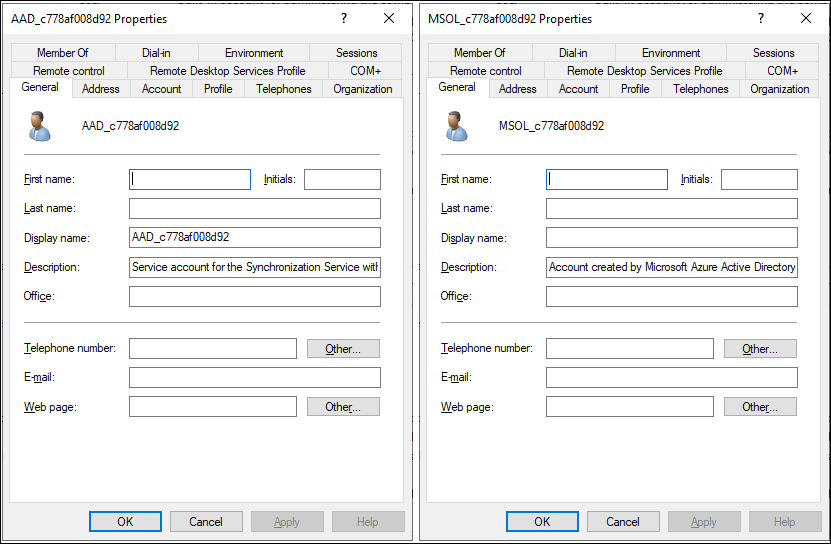Select the General tab in the MSOL window

click(457, 87)
